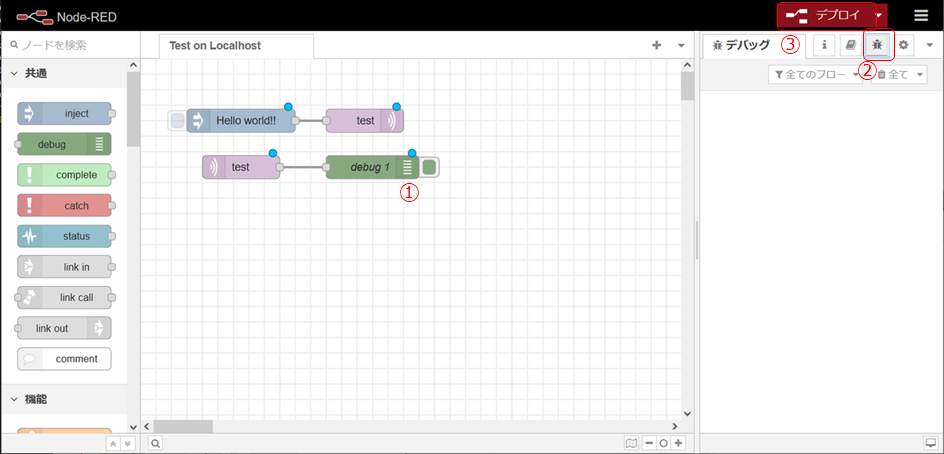The width and height of the screenshot is (944, 454).
Task: Select the Test on Localhost flow tab
Action: tap(215, 46)
